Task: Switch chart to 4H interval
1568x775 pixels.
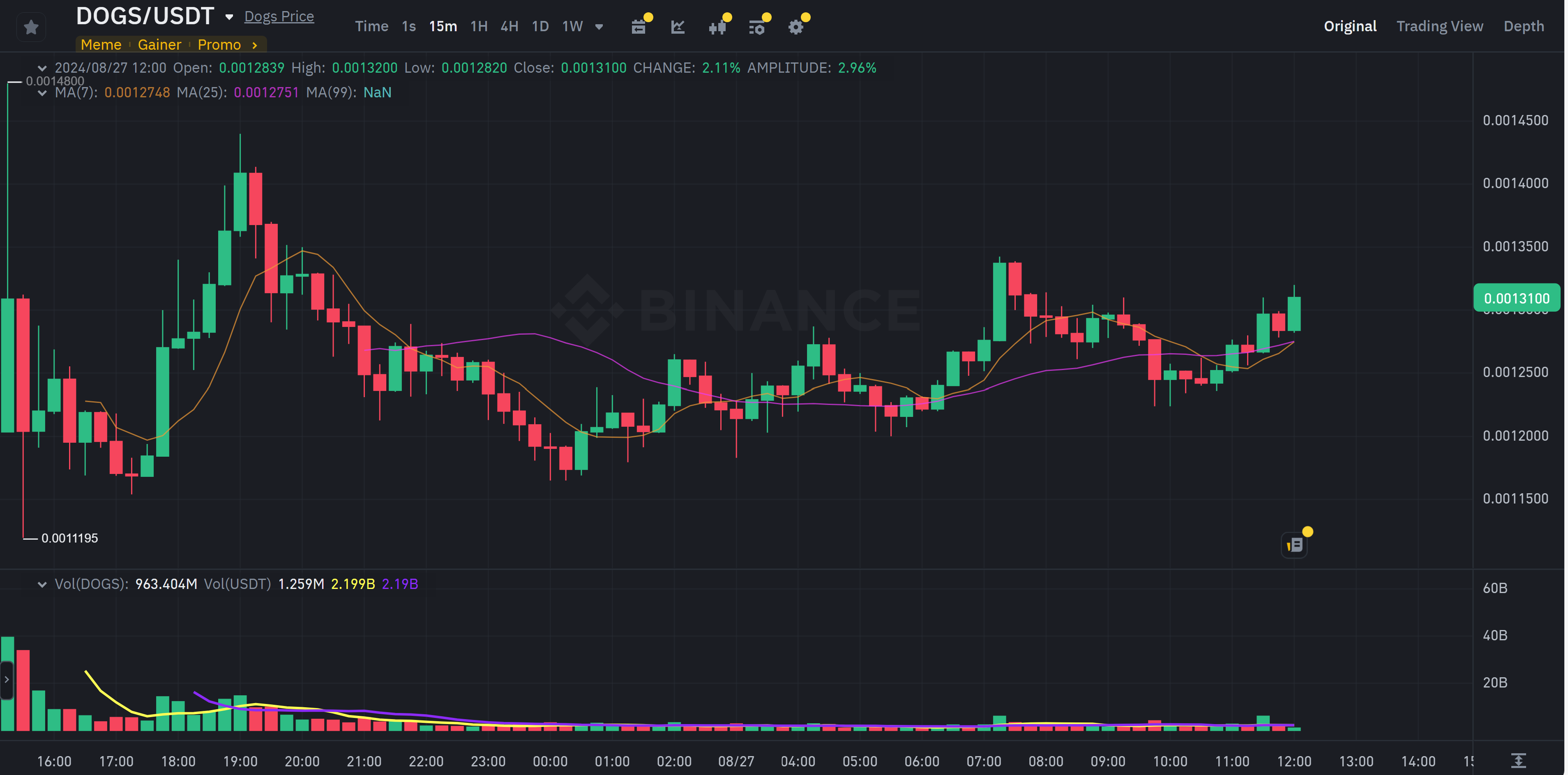Action: coord(509,26)
